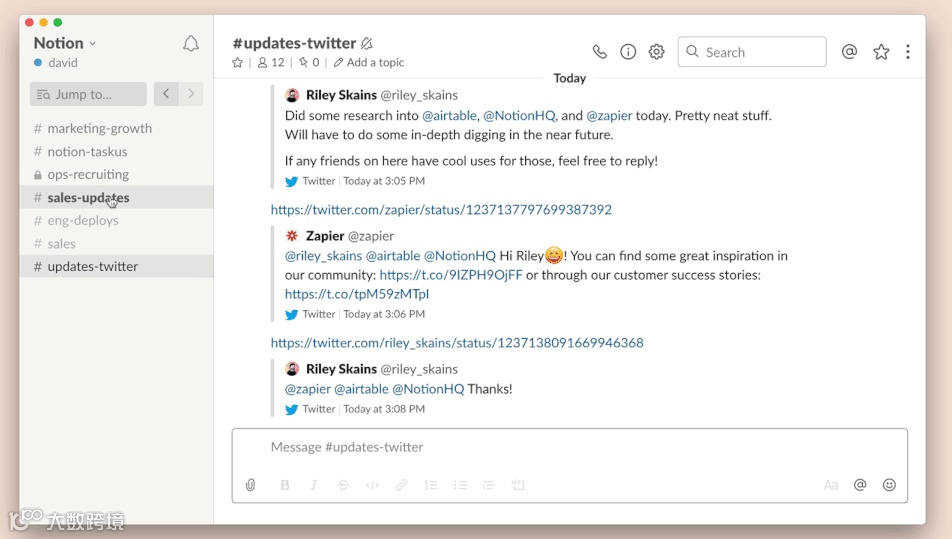Start a call with phone icon

[x=599, y=52]
